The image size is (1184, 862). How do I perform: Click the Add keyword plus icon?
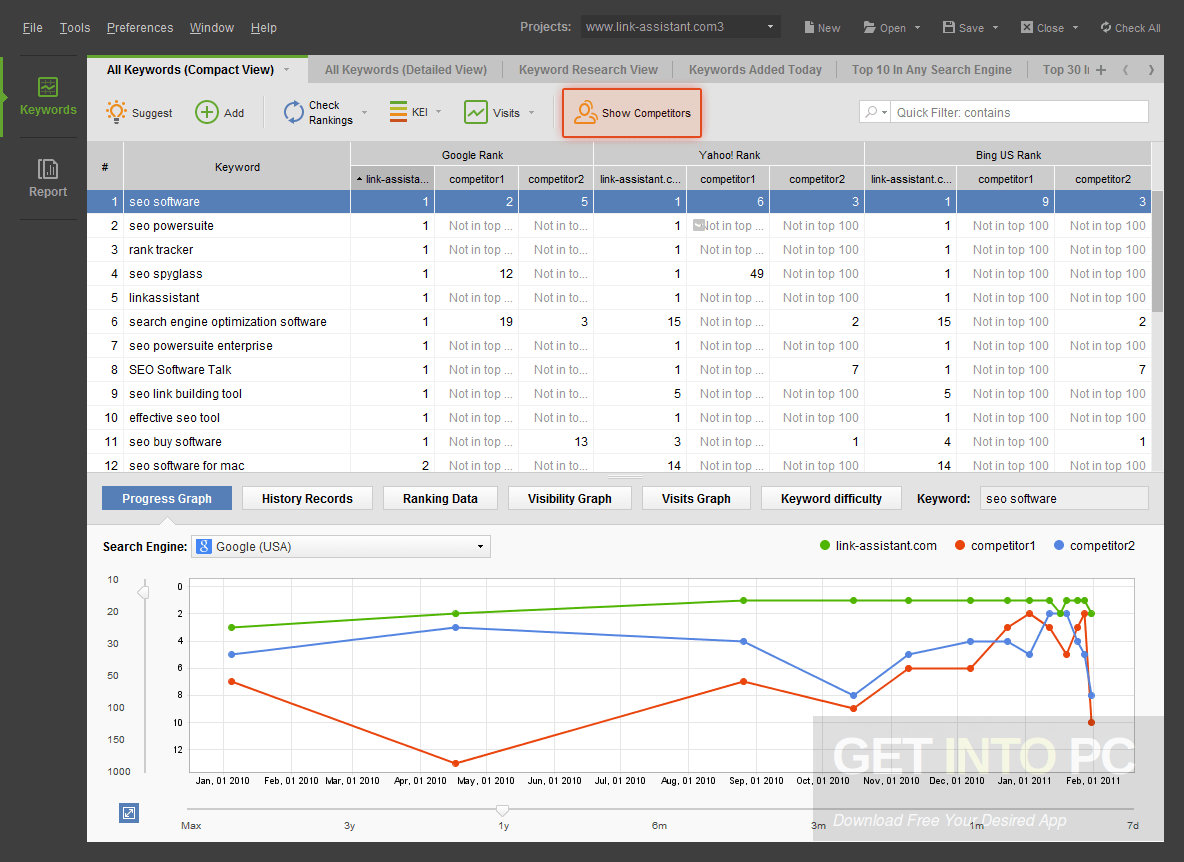click(206, 112)
